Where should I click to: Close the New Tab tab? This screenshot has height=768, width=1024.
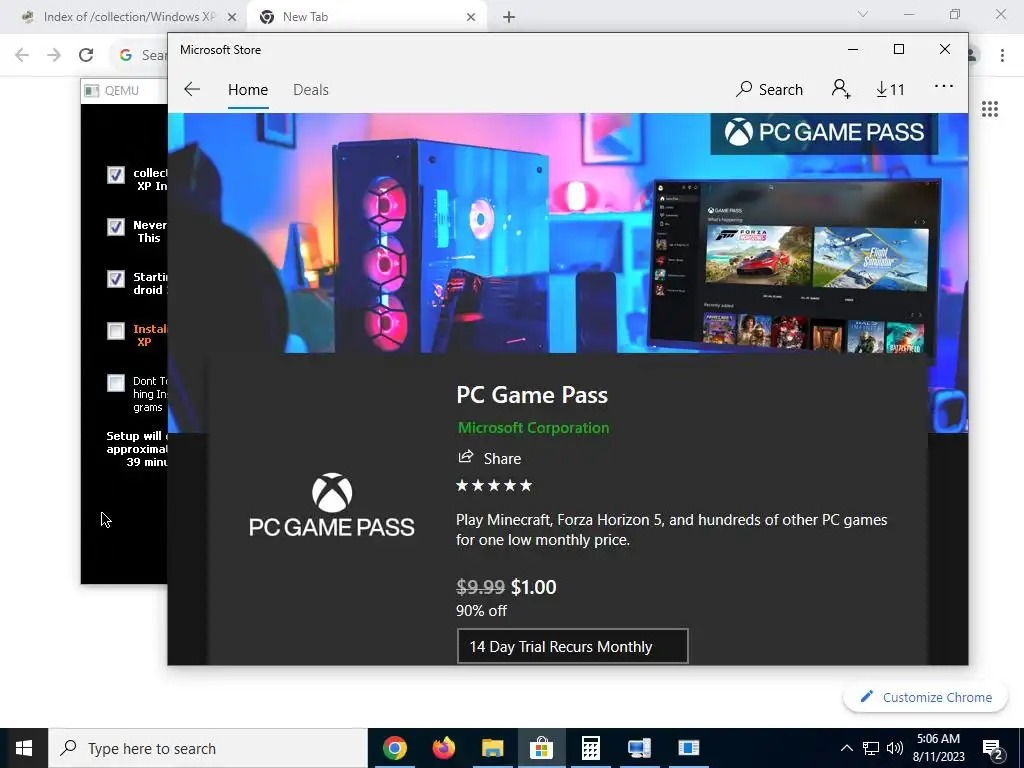471,18
